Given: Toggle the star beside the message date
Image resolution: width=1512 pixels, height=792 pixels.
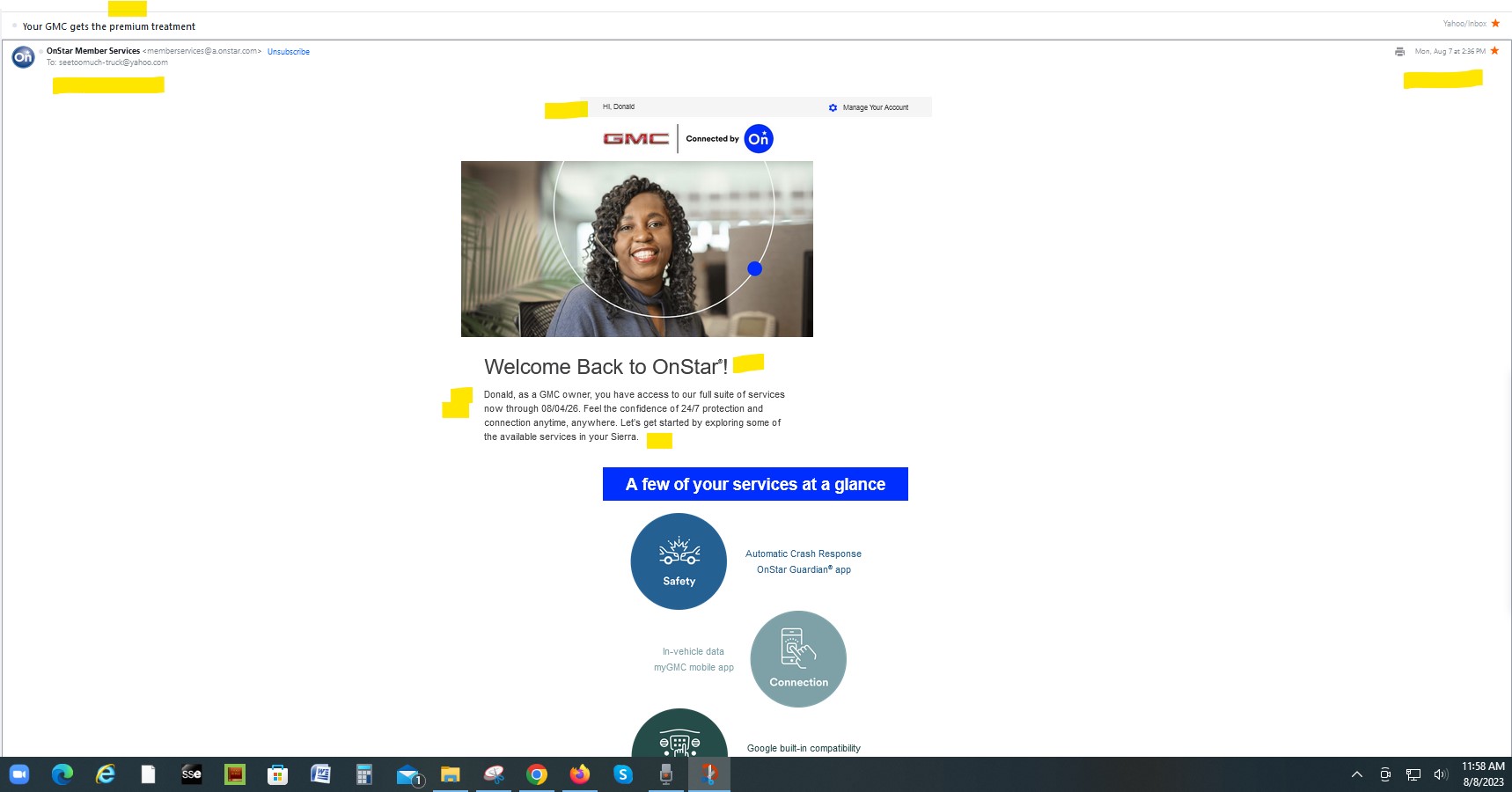Looking at the screenshot, I should click(x=1494, y=51).
